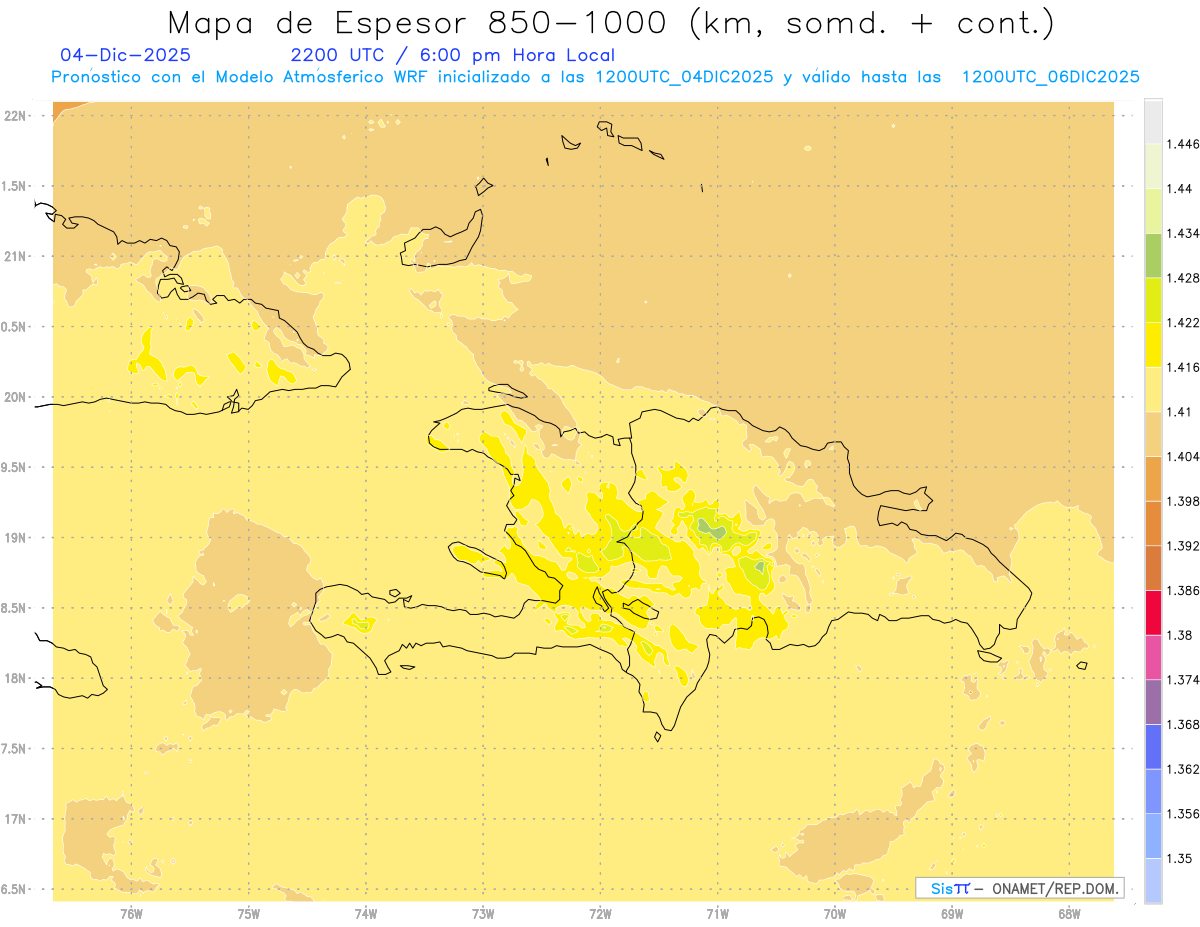The width and height of the screenshot is (1200, 927).
Task: Pick the bright yellow swatch between 1.416 and 1.422
Action: pos(1153,345)
